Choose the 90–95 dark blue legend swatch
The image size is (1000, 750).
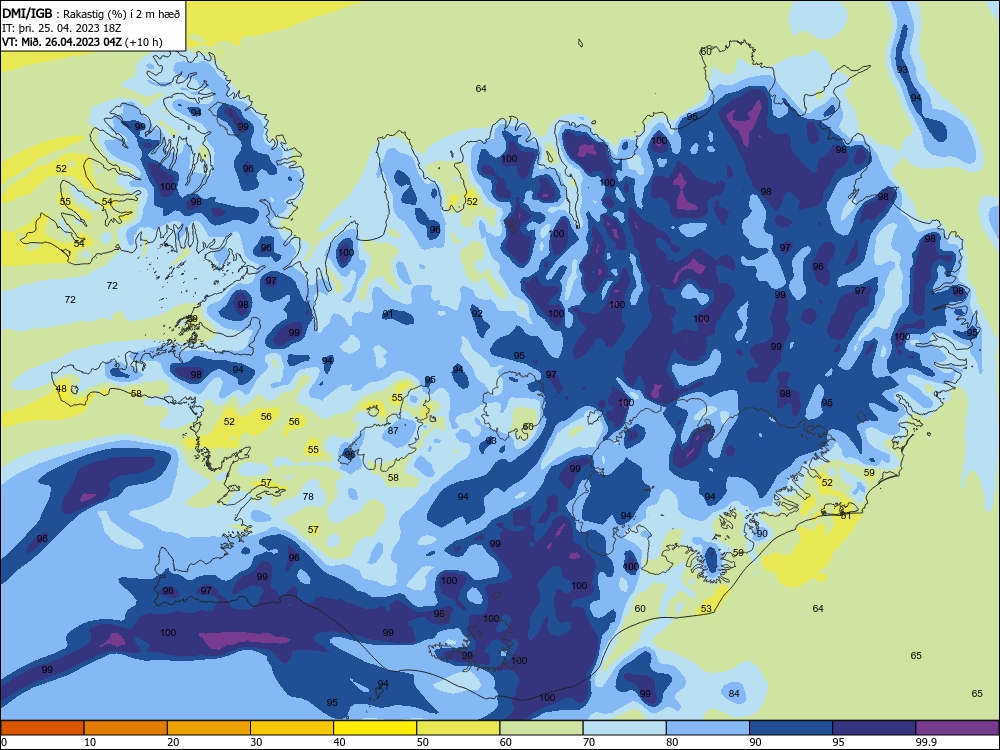791,728
